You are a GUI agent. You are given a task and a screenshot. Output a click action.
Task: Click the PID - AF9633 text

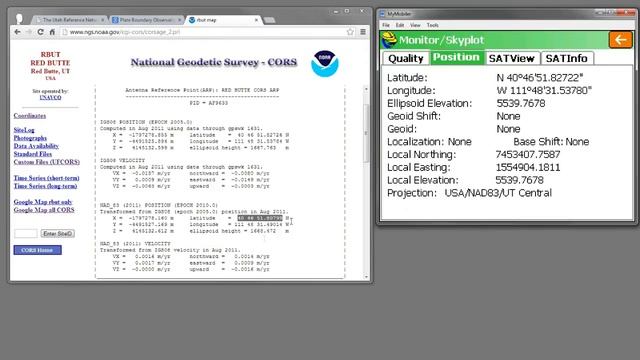(209, 103)
